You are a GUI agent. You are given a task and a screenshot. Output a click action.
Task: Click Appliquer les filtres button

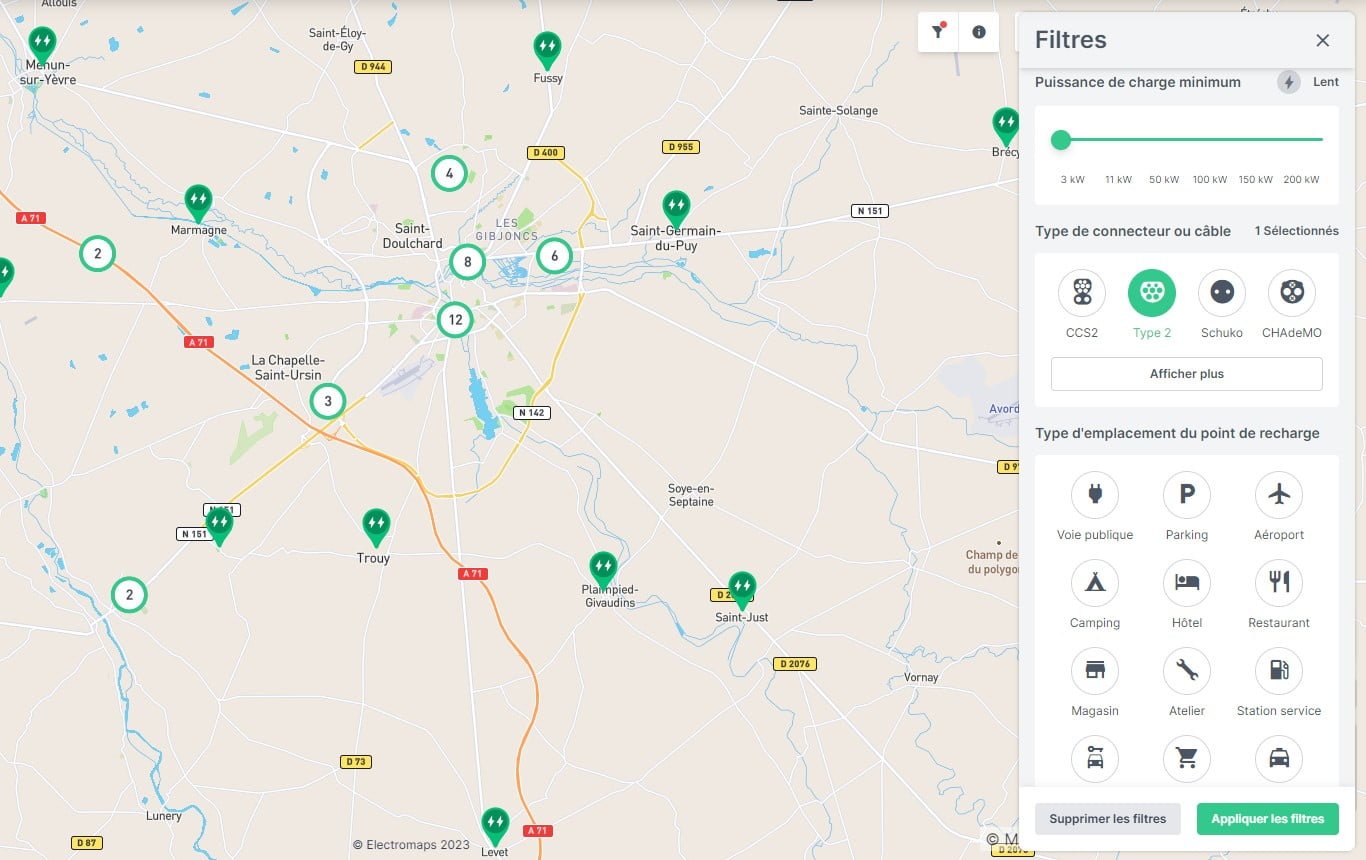(x=1267, y=818)
